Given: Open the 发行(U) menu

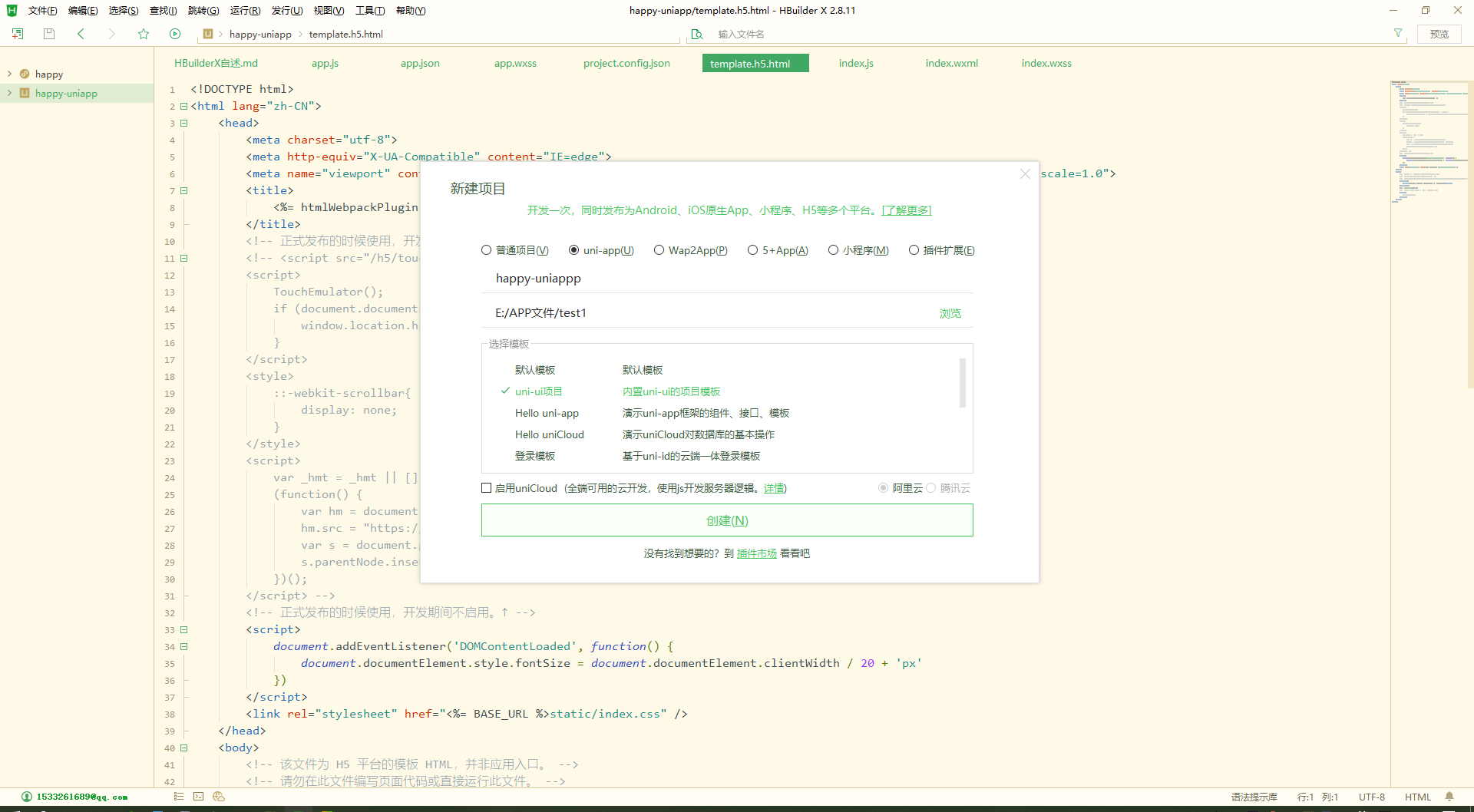Looking at the screenshot, I should pyautogui.click(x=287, y=10).
